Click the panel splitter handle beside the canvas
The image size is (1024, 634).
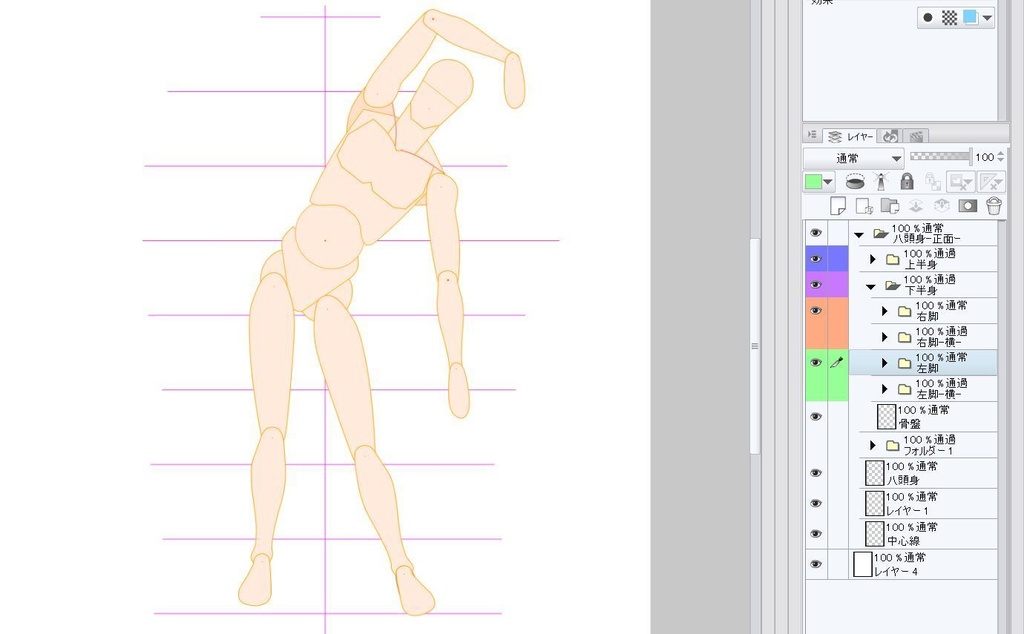pyautogui.click(x=755, y=346)
